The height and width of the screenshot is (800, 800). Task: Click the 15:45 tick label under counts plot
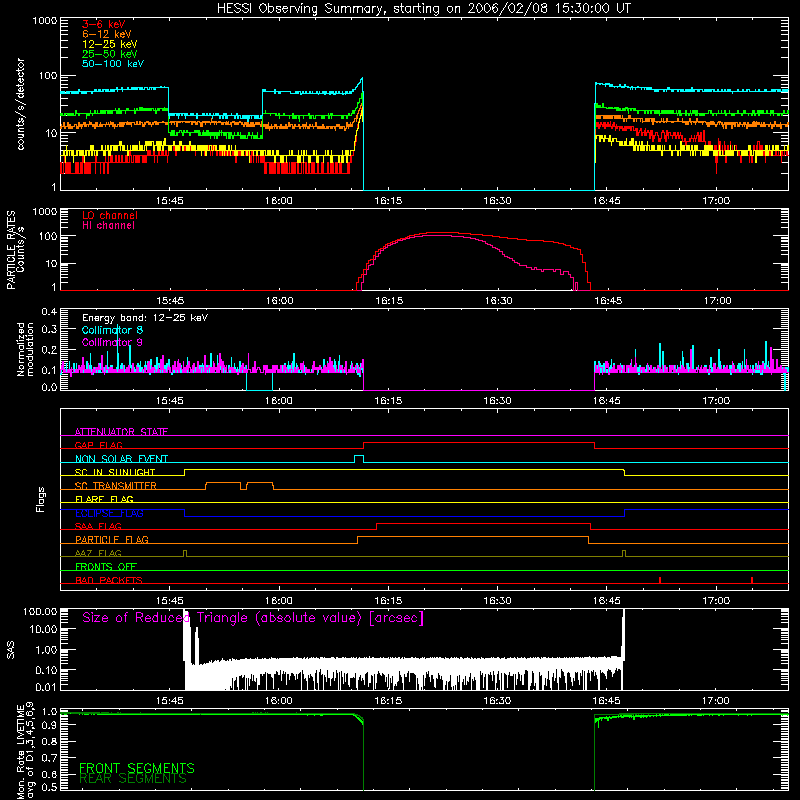[x=169, y=201]
